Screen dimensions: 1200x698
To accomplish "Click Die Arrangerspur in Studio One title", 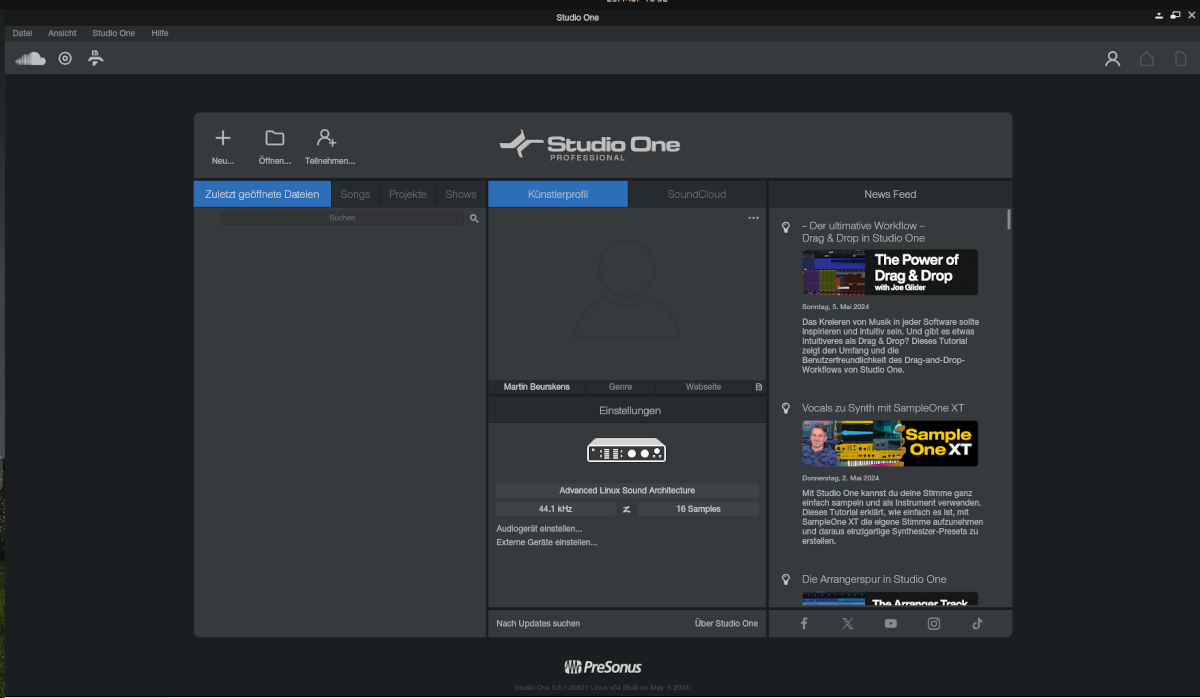I will pos(874,579).
